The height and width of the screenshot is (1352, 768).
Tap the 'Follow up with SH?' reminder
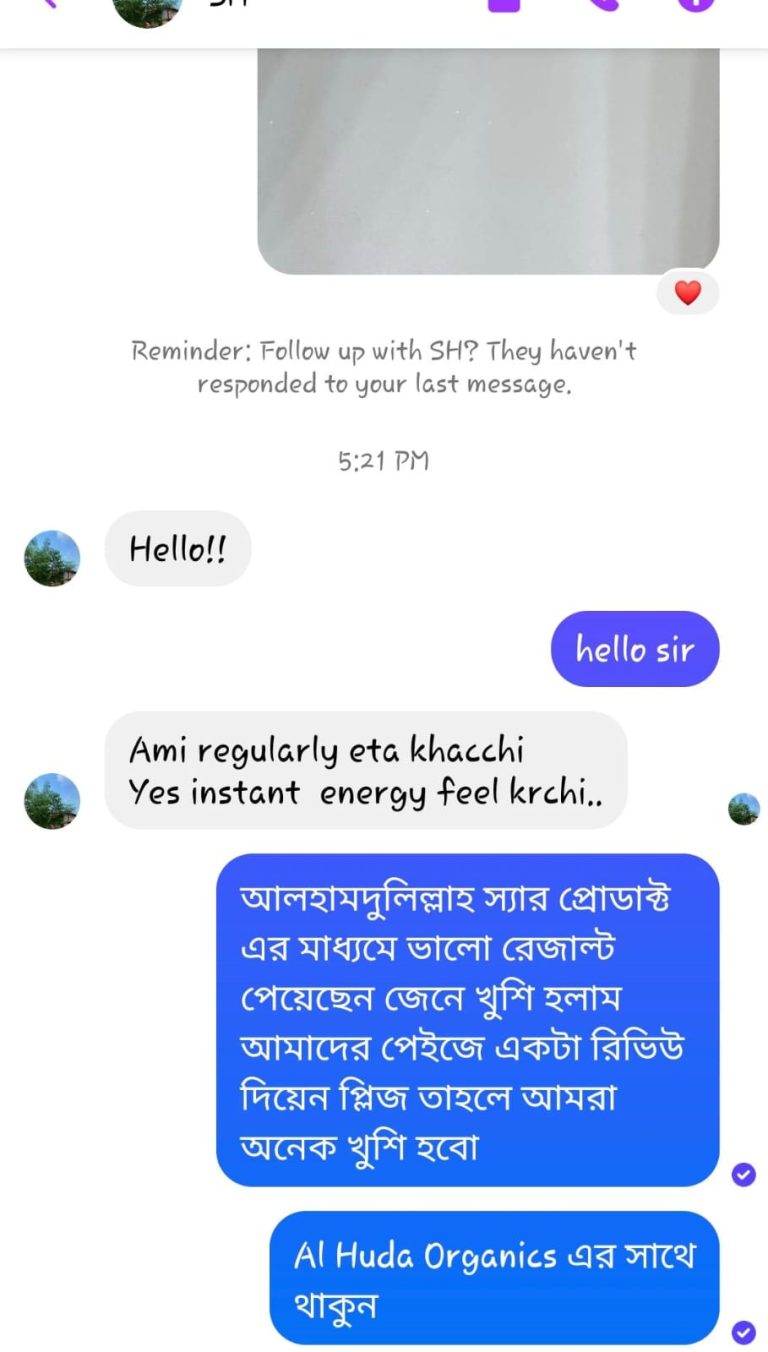(384, 367)
